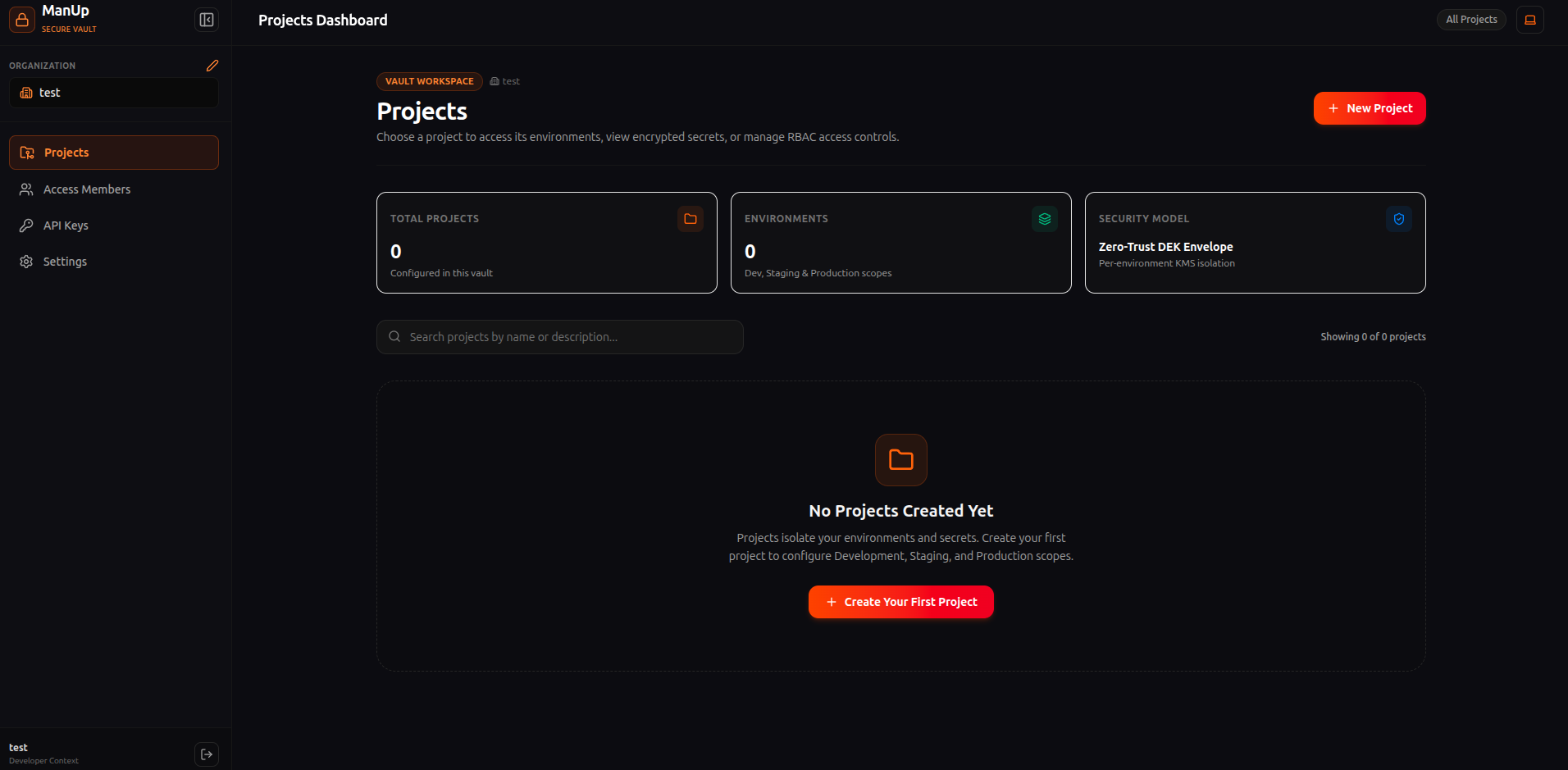The width and height of the screenshot is (1568, 770).
Task: Click the VAULT WORKSPACE badge
Action: point(430,81)
